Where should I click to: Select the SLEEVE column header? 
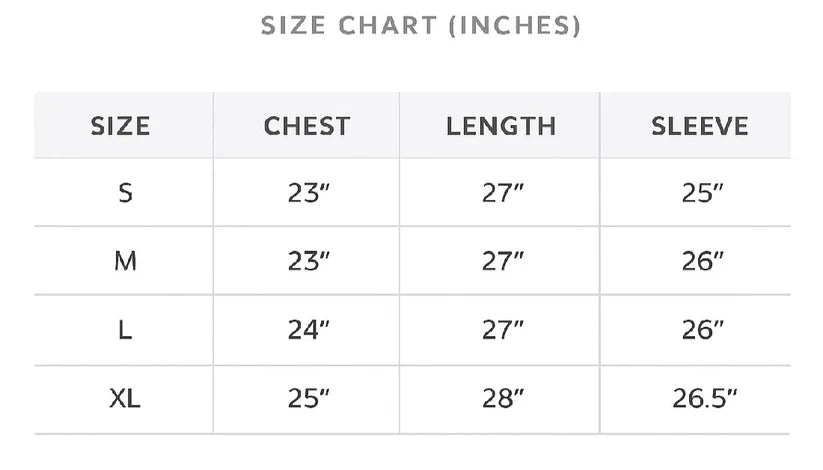(700, 126)
